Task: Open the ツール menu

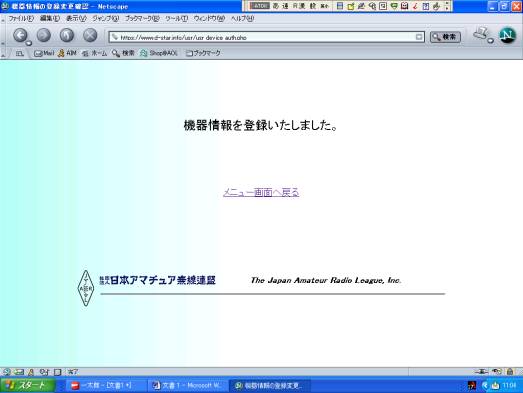Action: [x=176, y=18]
